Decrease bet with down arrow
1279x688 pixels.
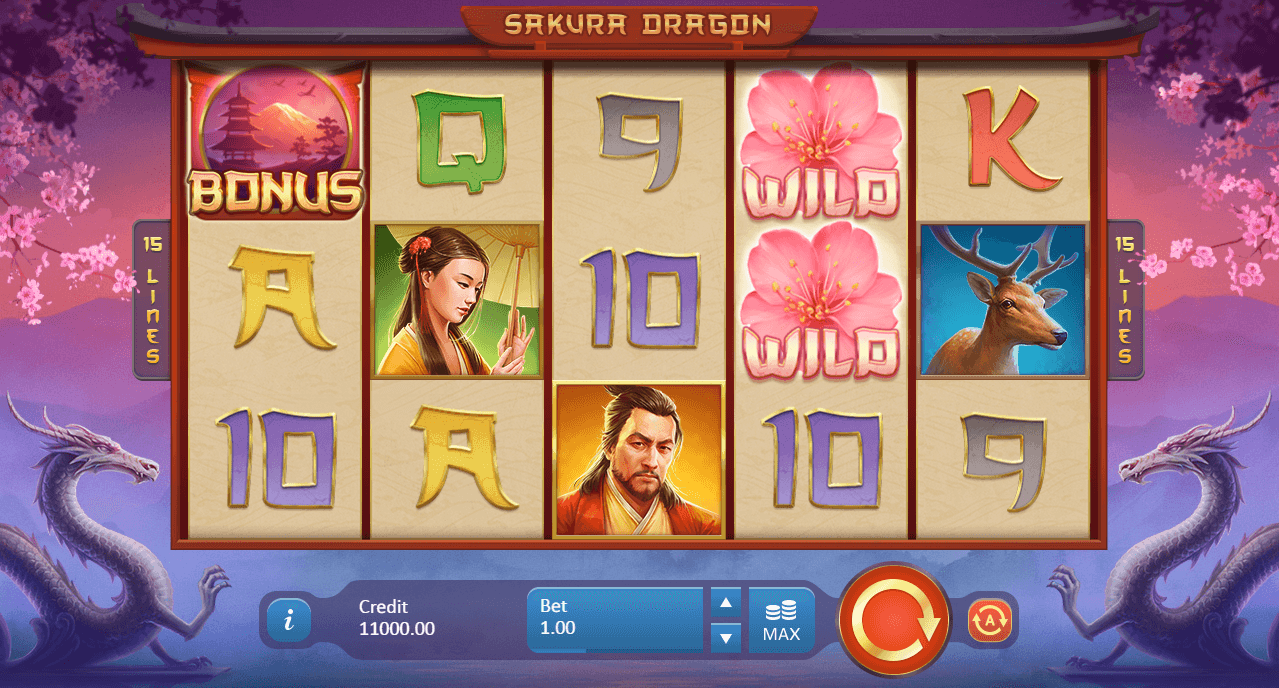(x=726, y=637)
